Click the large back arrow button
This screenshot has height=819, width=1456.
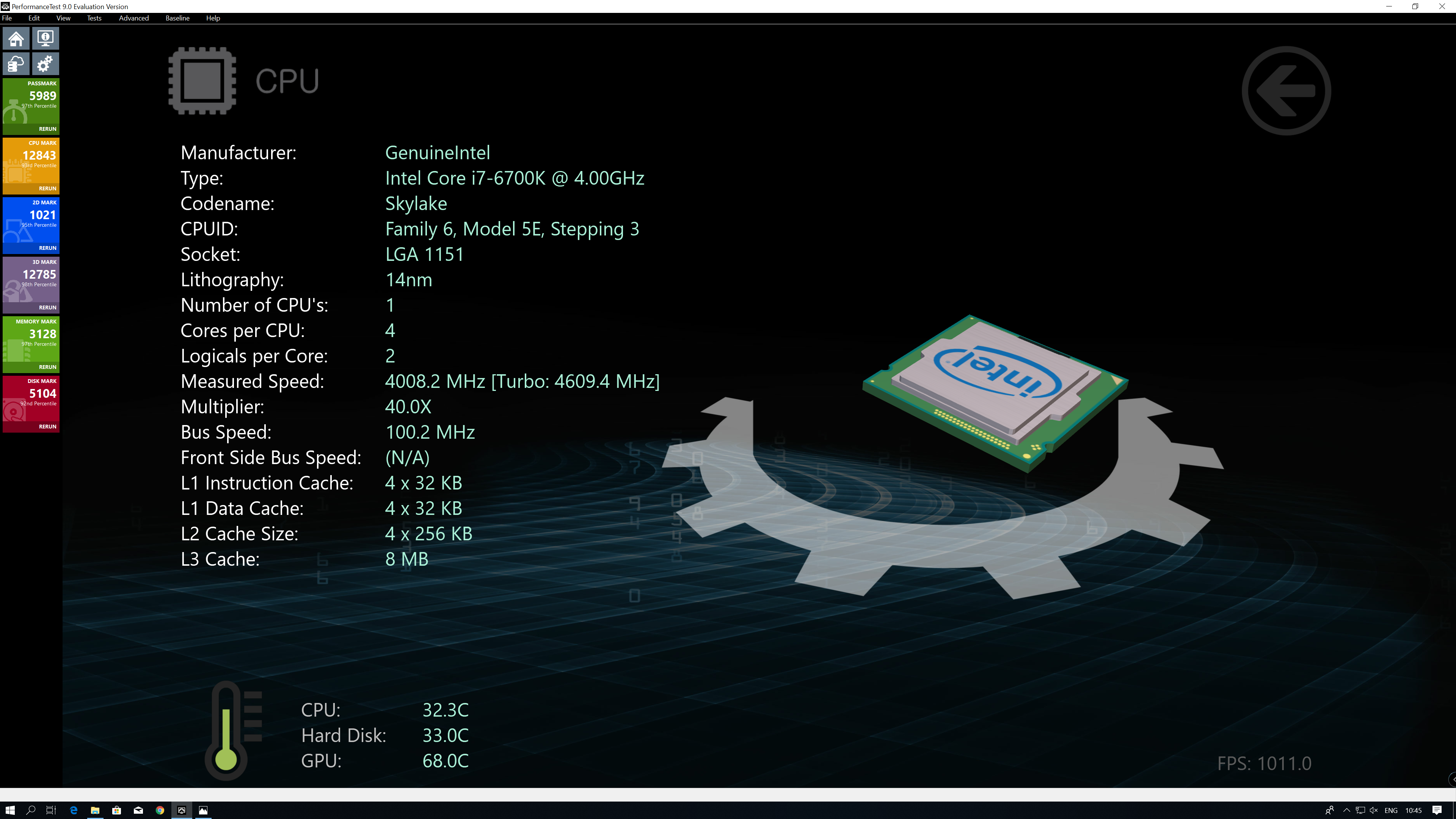click(x=1286, y=91)
